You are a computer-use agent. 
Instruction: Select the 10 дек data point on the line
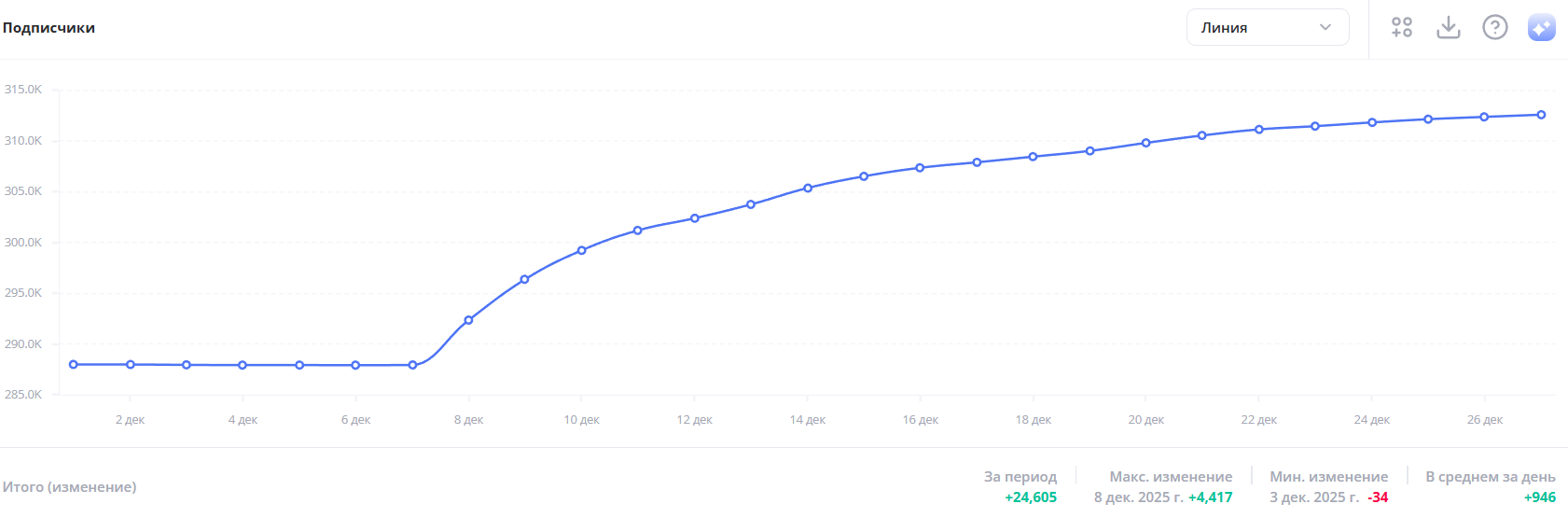[x=581, y=250]
